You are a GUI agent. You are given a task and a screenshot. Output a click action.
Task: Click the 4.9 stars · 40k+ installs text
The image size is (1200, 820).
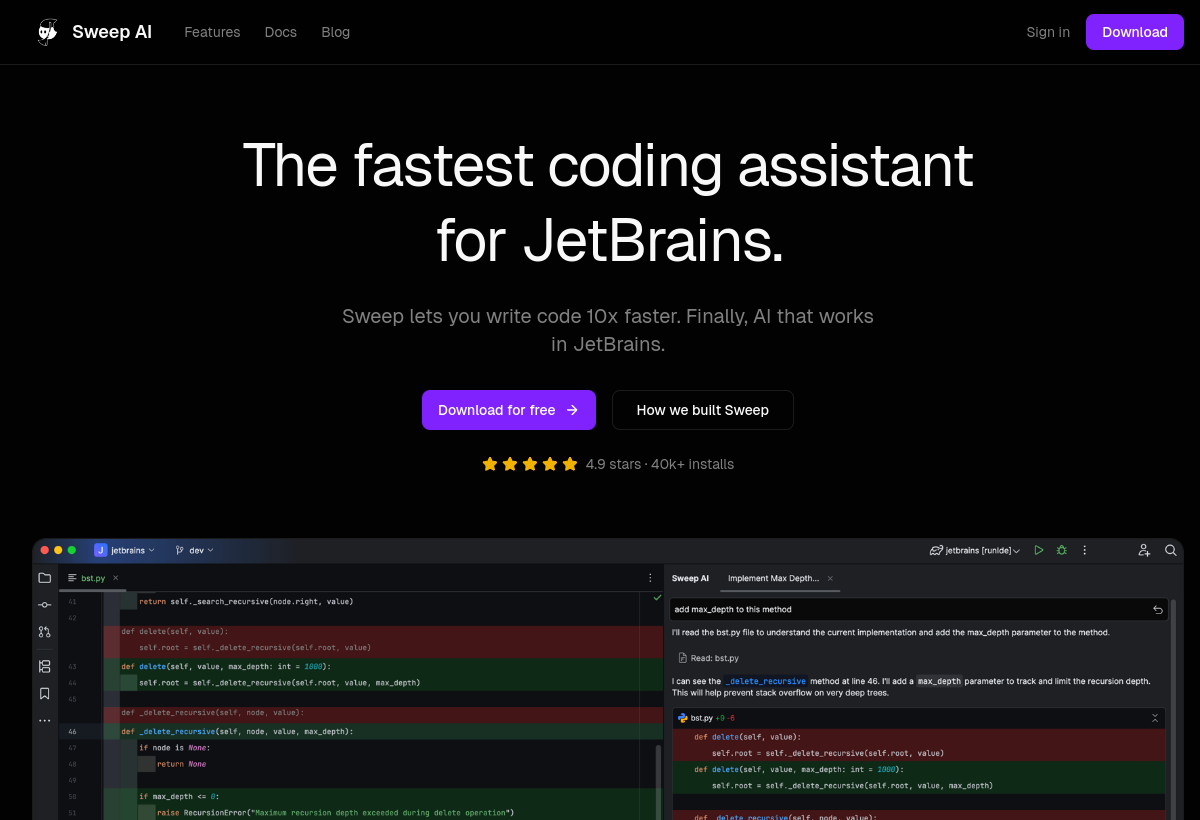point(660,464)
